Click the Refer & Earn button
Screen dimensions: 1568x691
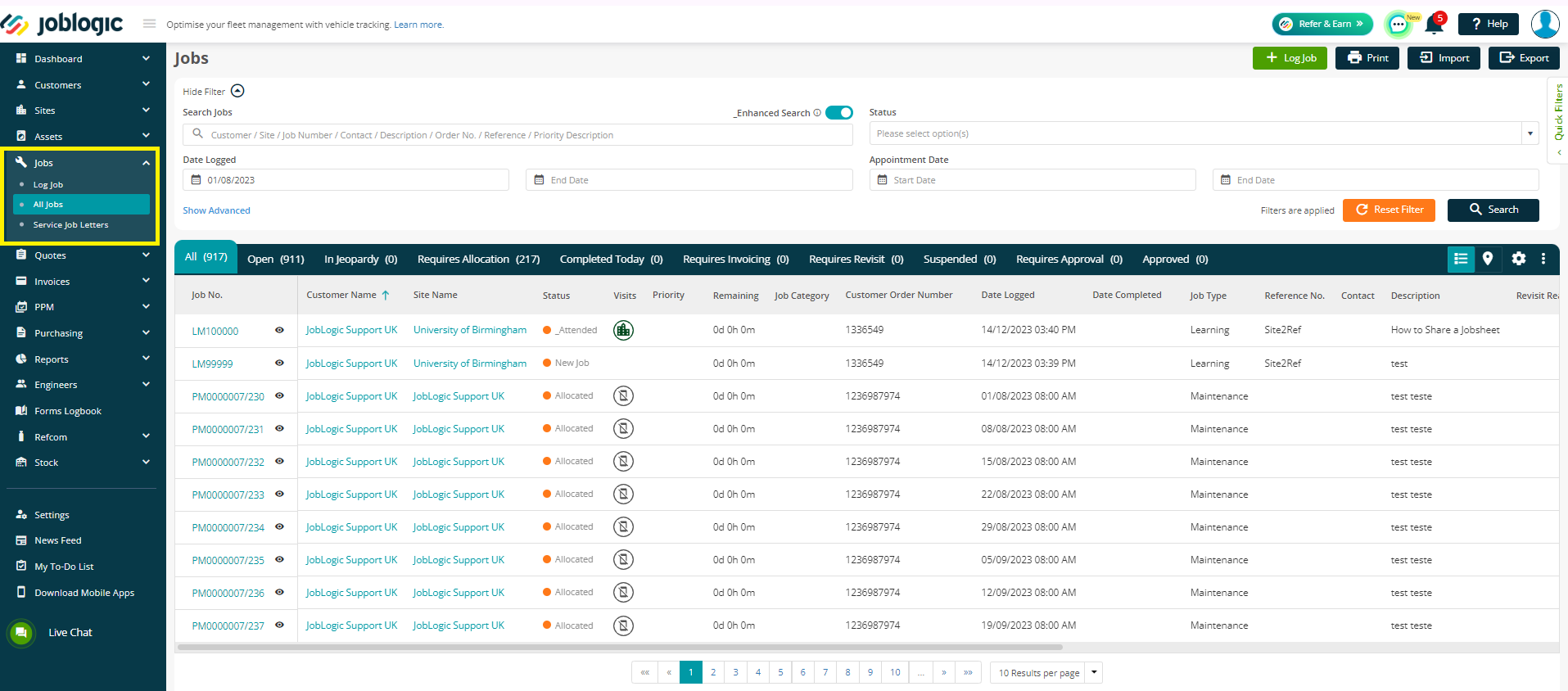(1322, 24)
